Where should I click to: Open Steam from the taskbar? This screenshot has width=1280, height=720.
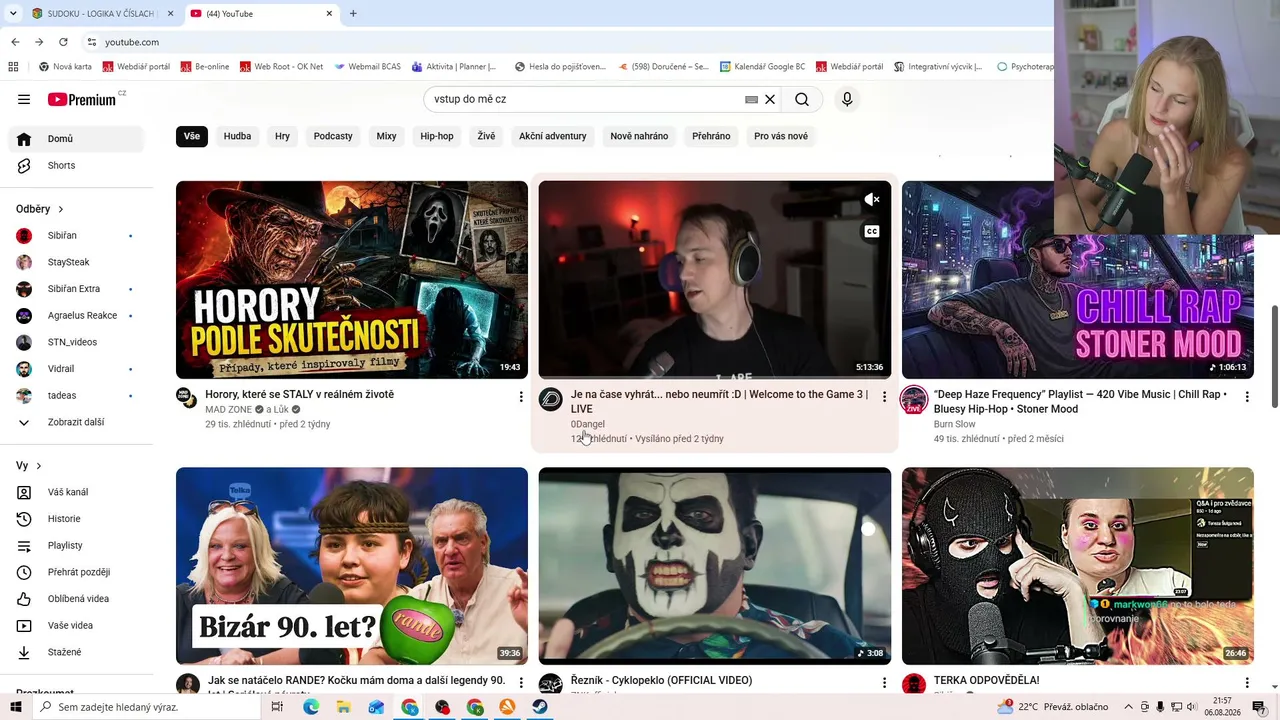(539, 707)
